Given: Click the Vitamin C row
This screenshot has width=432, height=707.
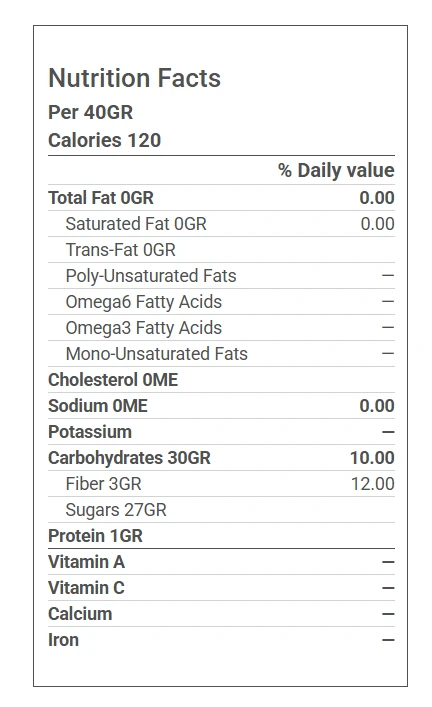Looking at the screenshot, I should [221, 588].
